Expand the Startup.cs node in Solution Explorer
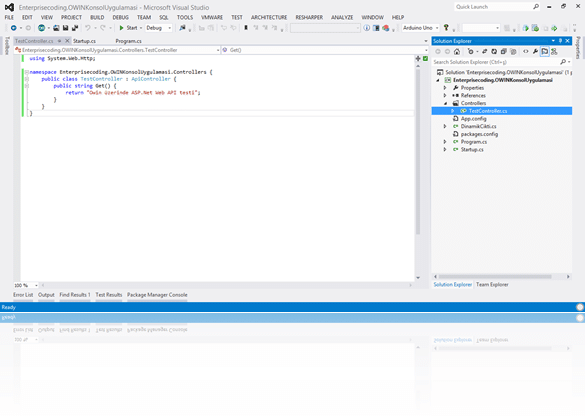Viewport: 585px width, 416px height. pyautogui.click(x=445, y=150)
